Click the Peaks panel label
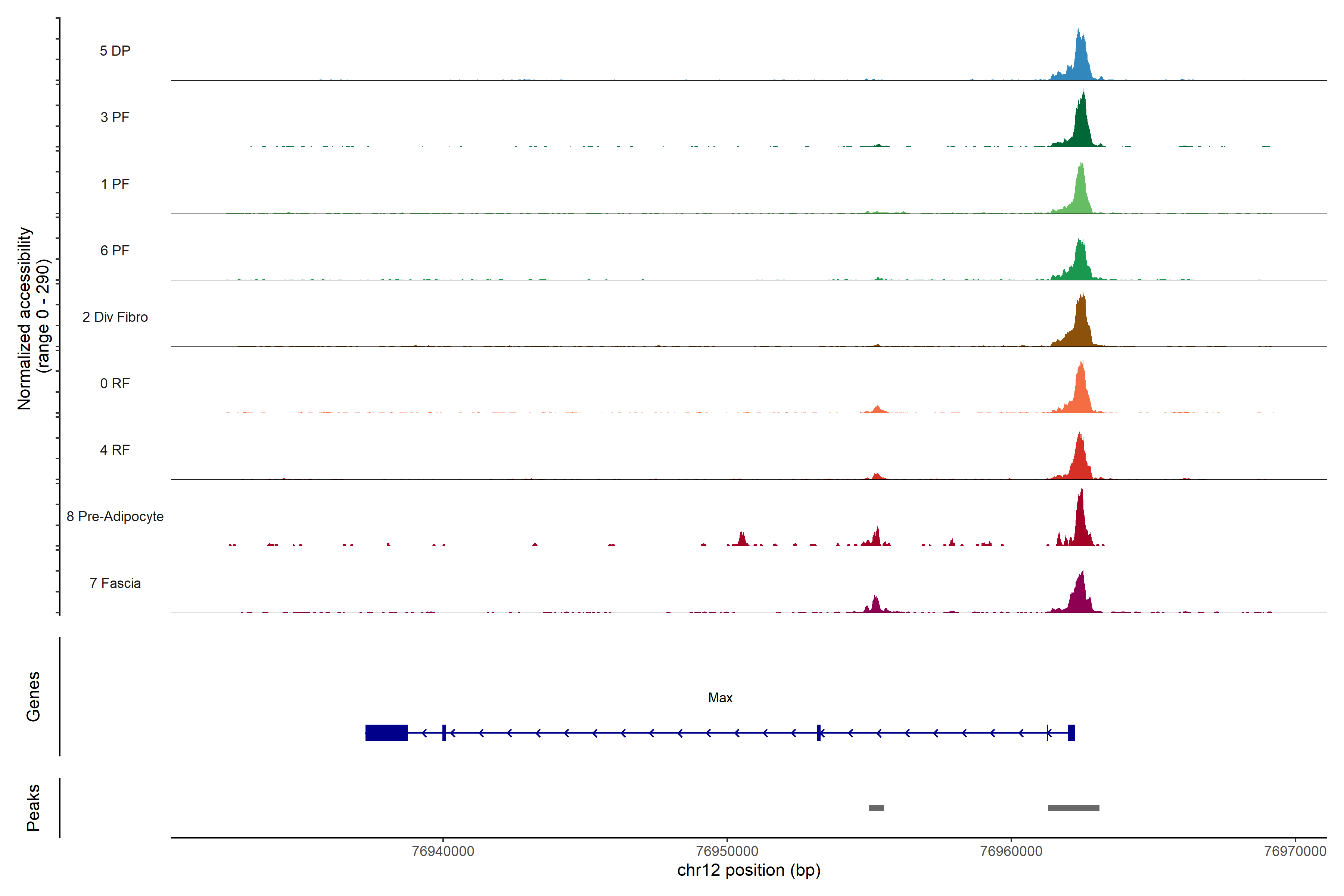This screenshot has width=1344, height=896. [33, 808]
